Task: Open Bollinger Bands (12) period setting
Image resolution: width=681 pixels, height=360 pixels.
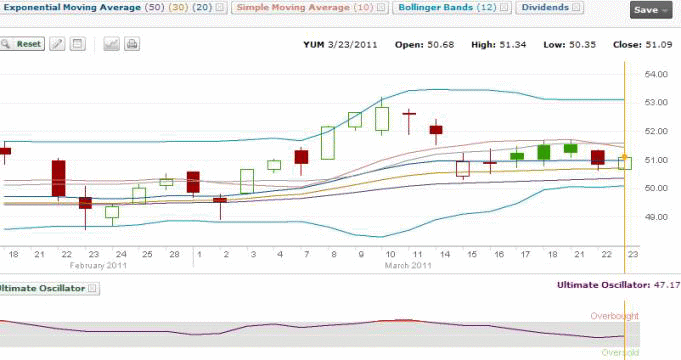Action: click(487, 7)
